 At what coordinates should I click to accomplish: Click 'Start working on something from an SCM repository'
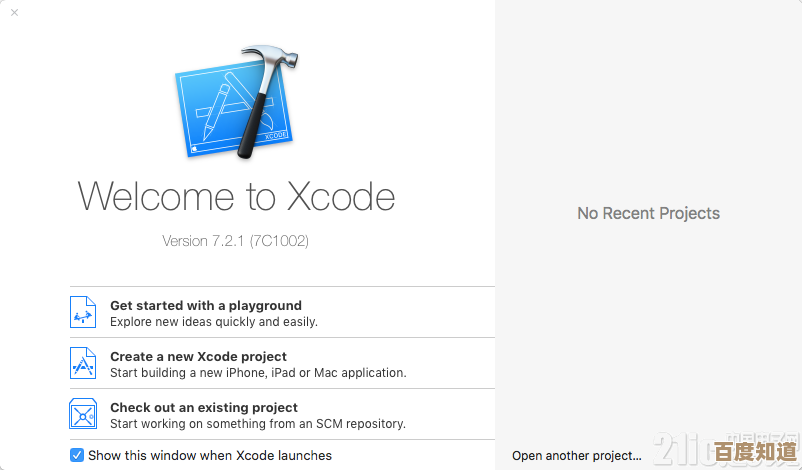pos(258,424)
